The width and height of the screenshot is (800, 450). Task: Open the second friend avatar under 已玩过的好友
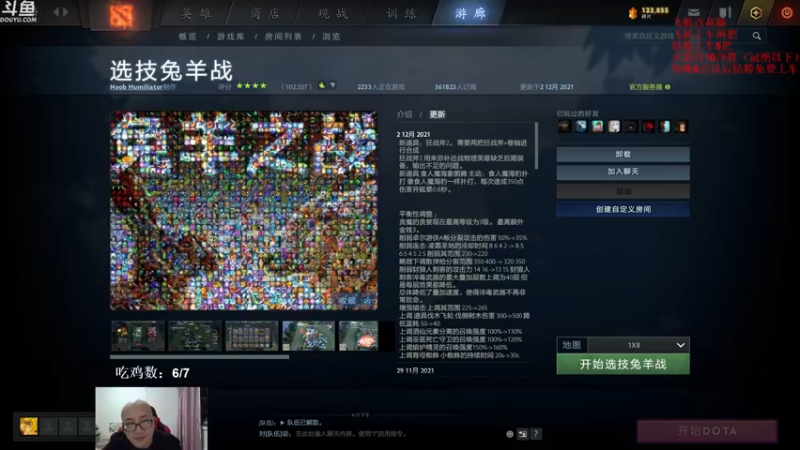[581, 126]
